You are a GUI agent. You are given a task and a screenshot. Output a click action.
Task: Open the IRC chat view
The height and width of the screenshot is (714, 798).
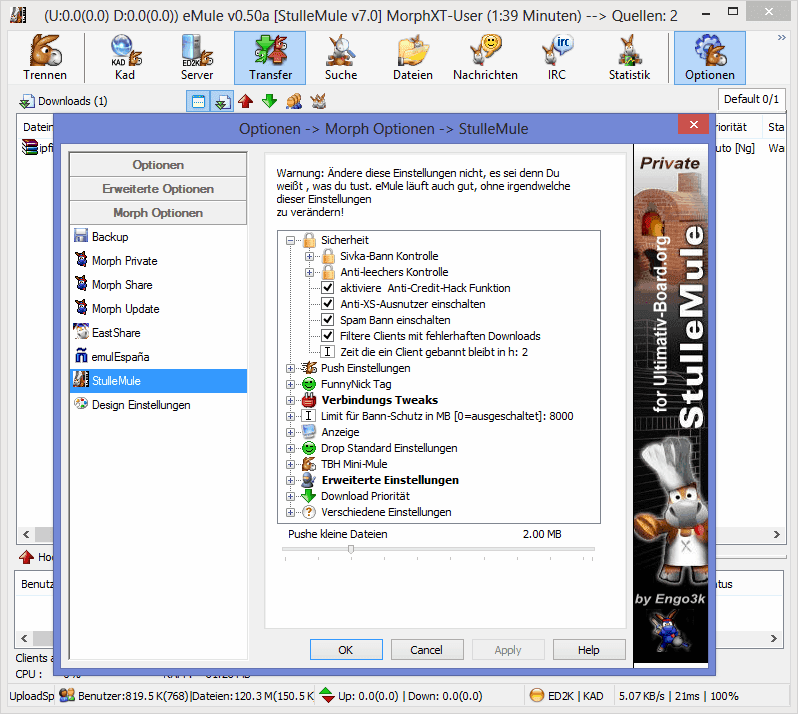tap(557, 58)
